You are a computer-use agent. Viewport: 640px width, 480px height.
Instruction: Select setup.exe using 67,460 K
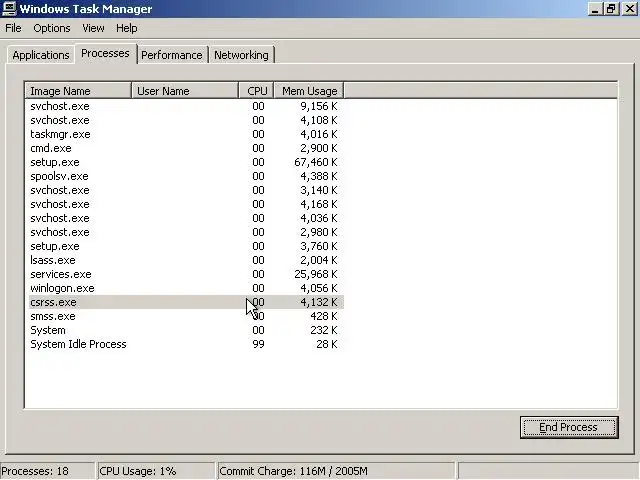[186, 162]
